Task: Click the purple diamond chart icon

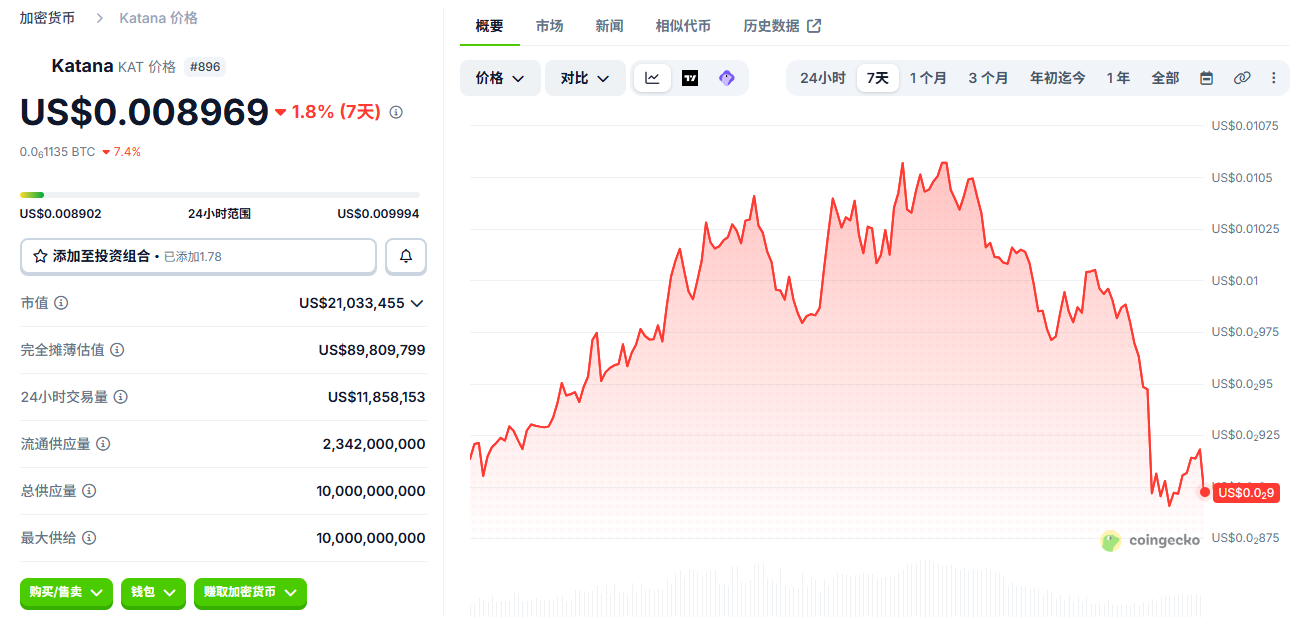Action: pyautogui.click(x=727, y=78)
